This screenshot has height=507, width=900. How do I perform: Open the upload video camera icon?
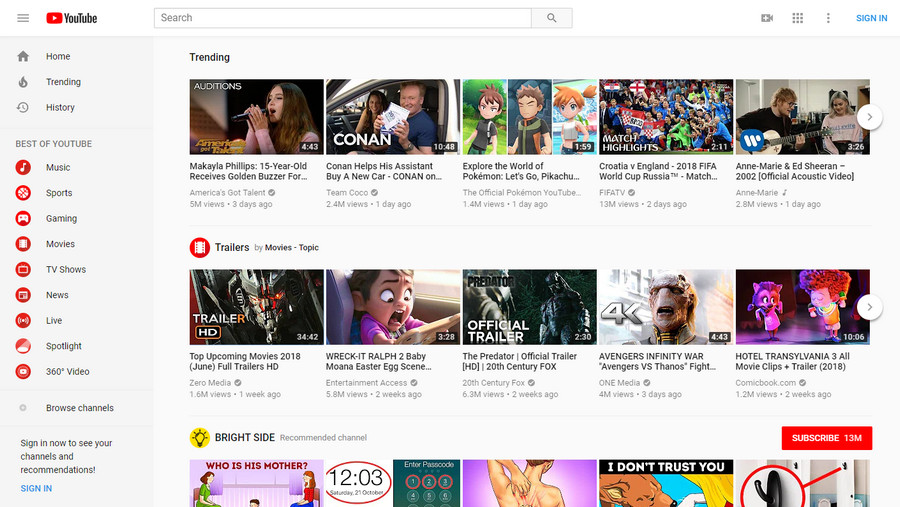767,18
